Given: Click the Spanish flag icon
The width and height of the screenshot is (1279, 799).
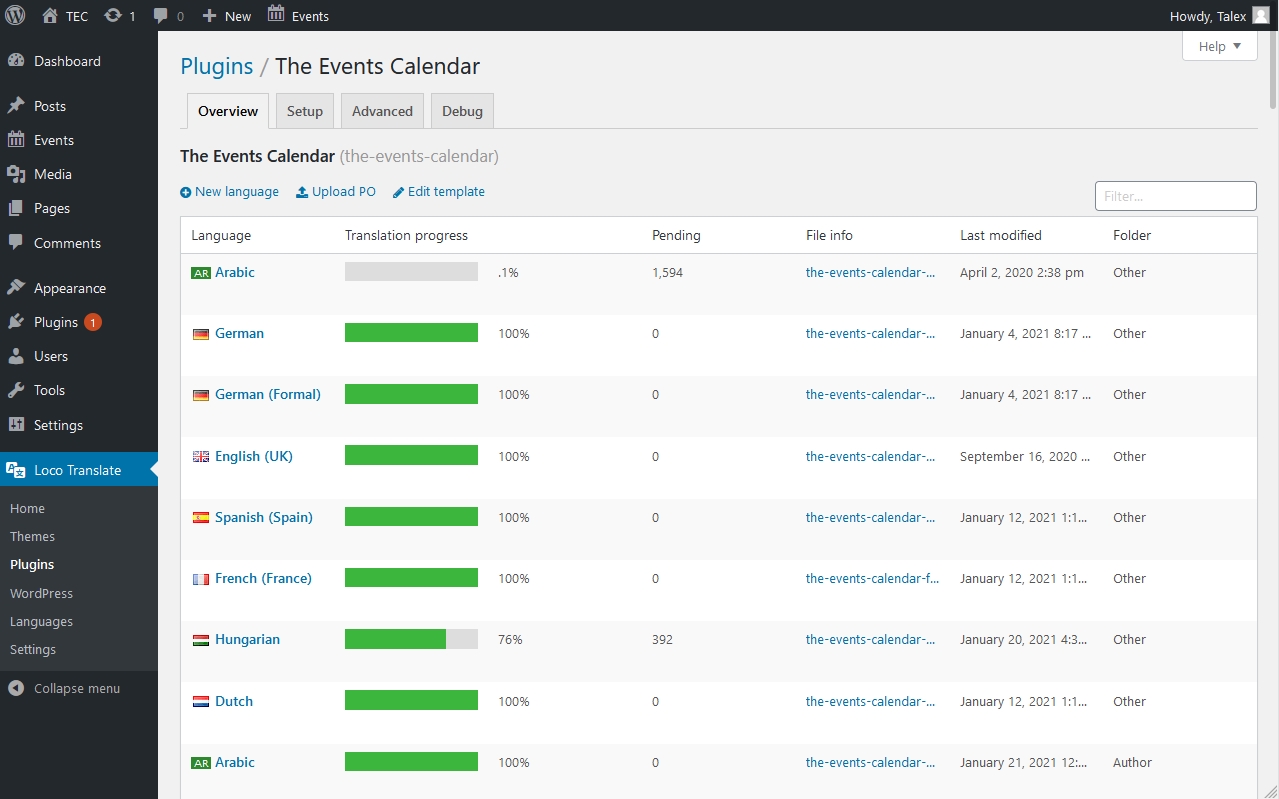Looking at the screenshot, I should [x=201, y=518].
